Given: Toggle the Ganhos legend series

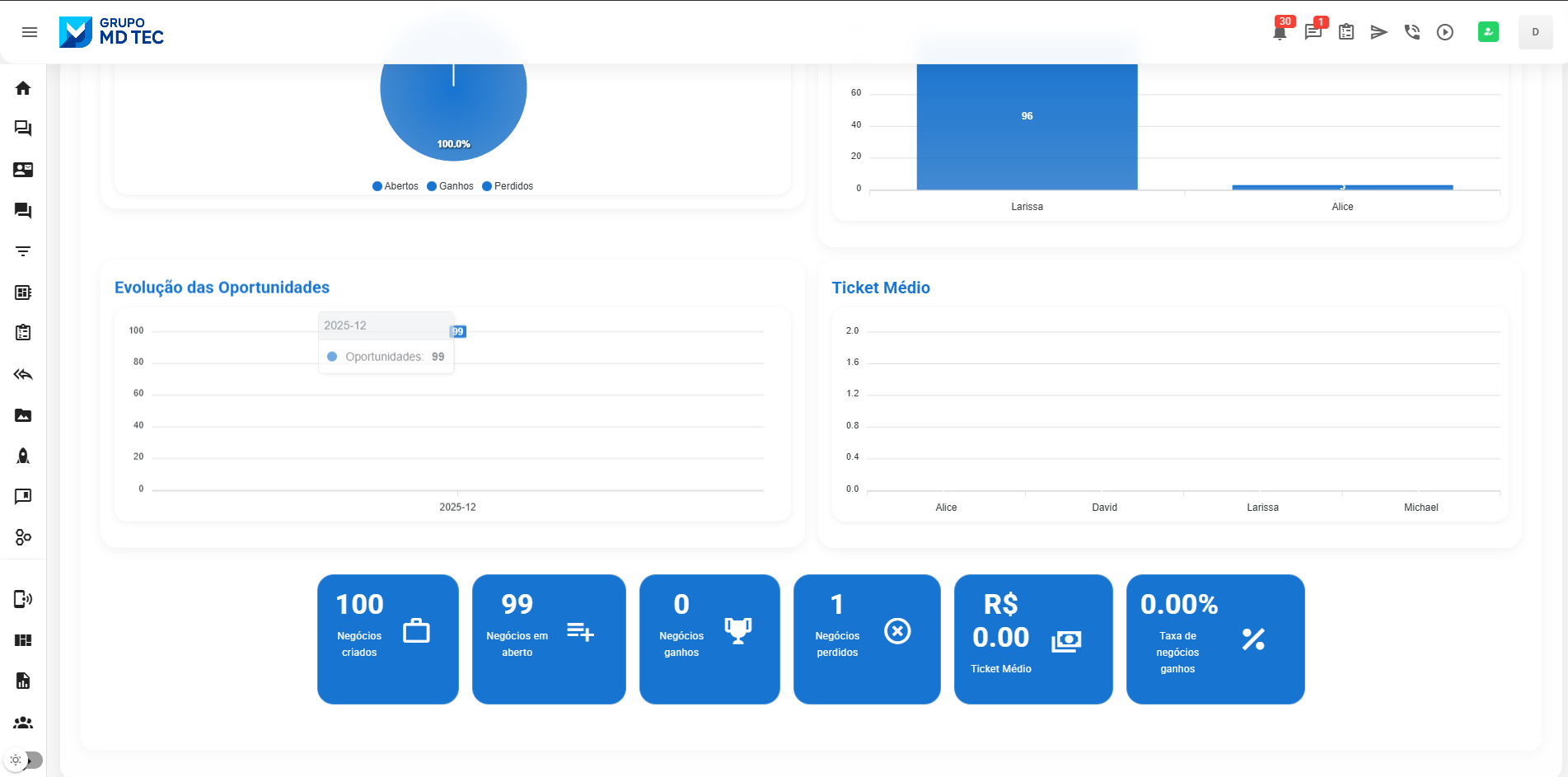Looking at the screenshot, I should point(450,186).
